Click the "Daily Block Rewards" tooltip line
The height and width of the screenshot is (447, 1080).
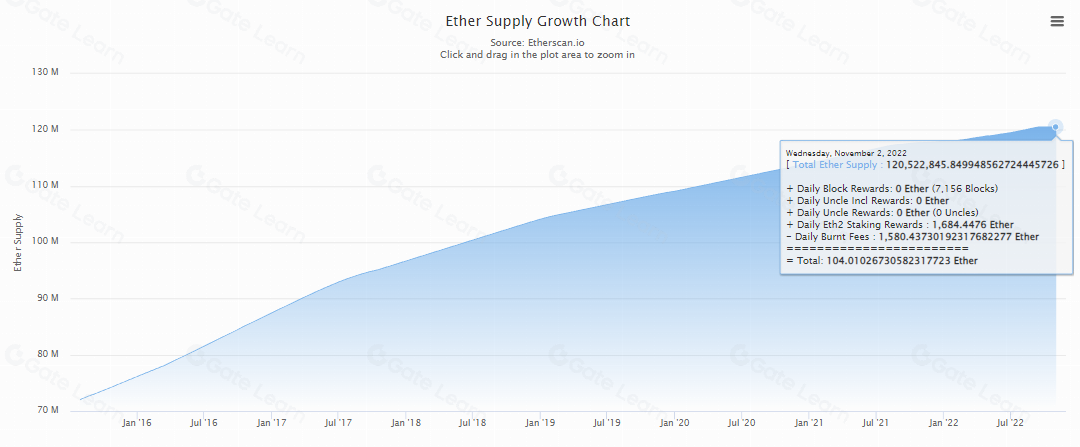[892, 189]
